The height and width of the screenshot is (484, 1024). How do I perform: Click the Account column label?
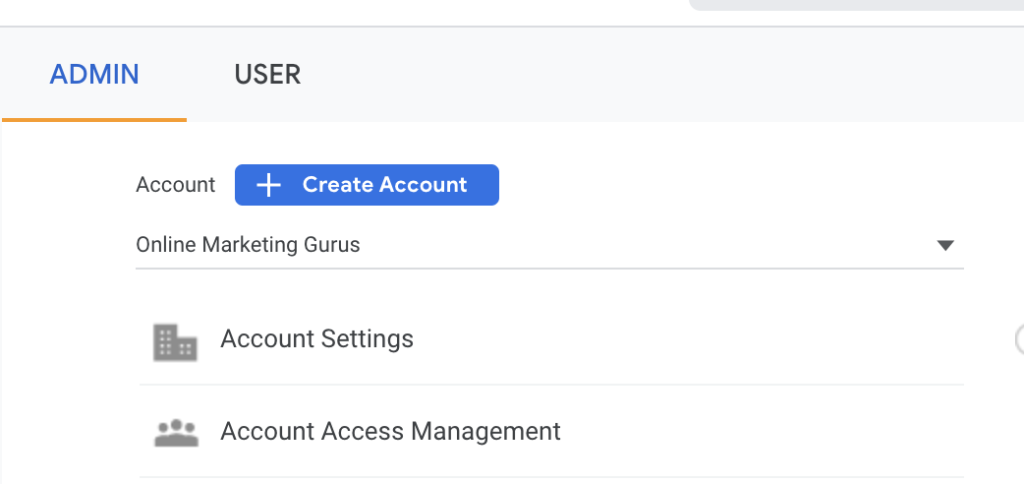point(176,185)
